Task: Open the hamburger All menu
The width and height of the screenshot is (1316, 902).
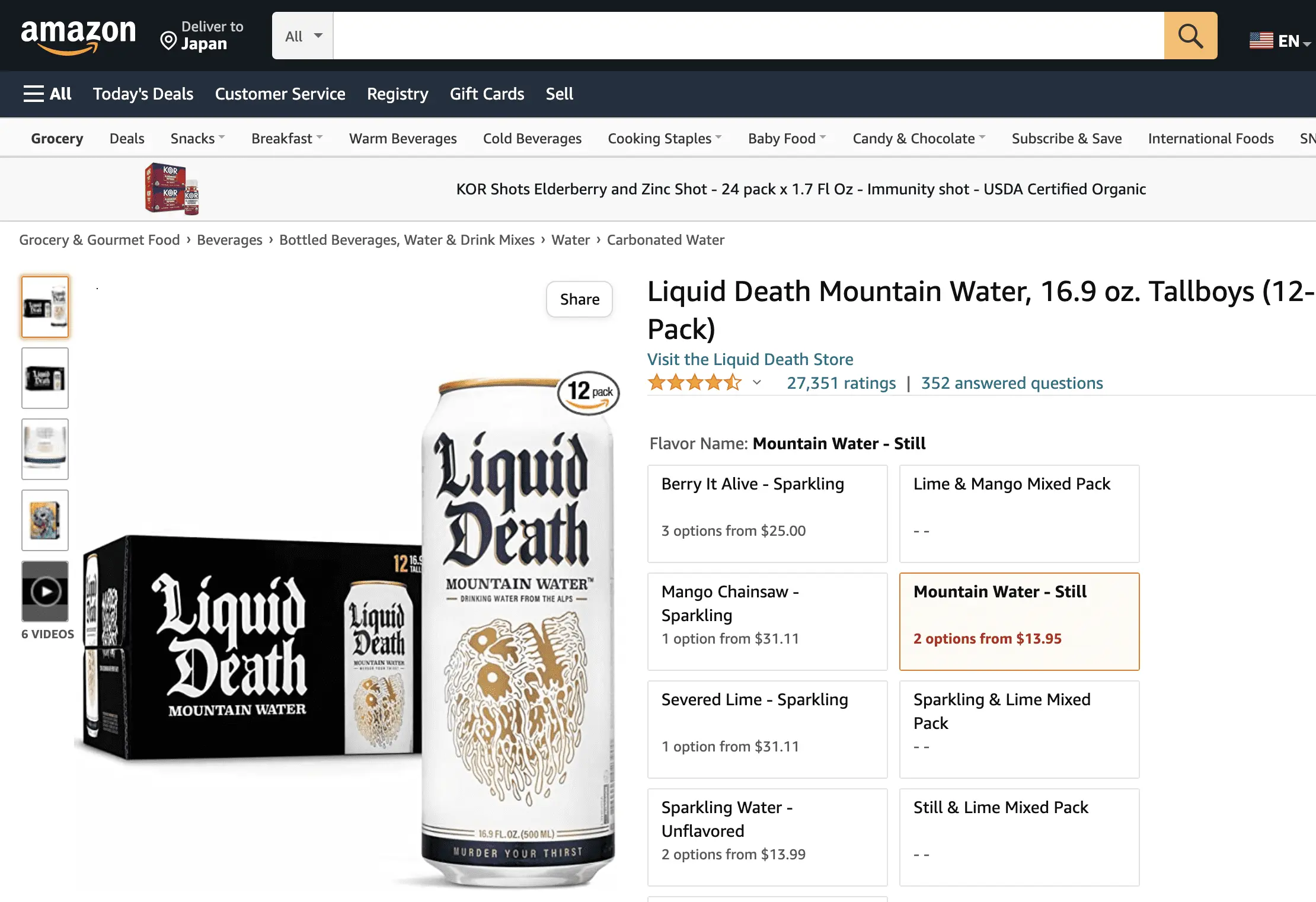Action: click(47, 94)
